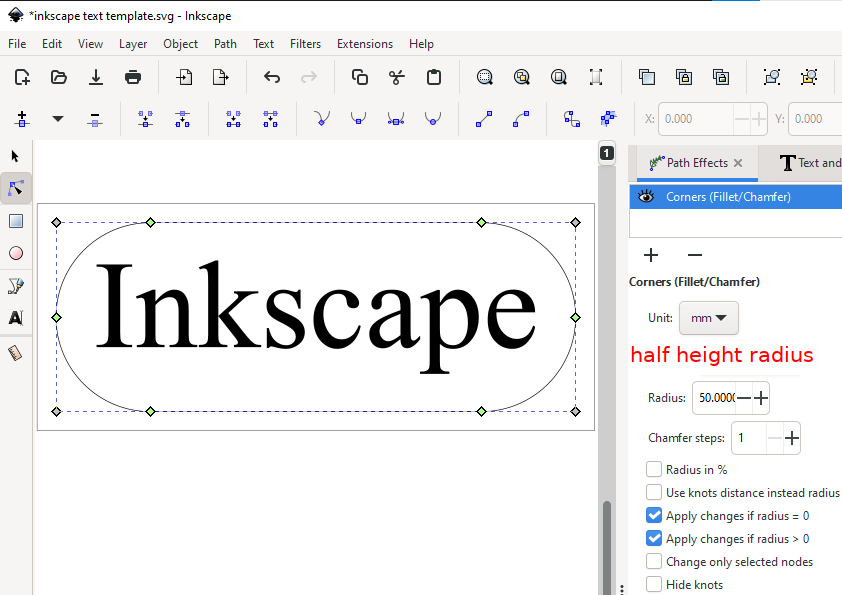Image resolution: width=842 pixels, height=595 pixels.
Task: Increase Radius value with plus
Action: [761, 398]
